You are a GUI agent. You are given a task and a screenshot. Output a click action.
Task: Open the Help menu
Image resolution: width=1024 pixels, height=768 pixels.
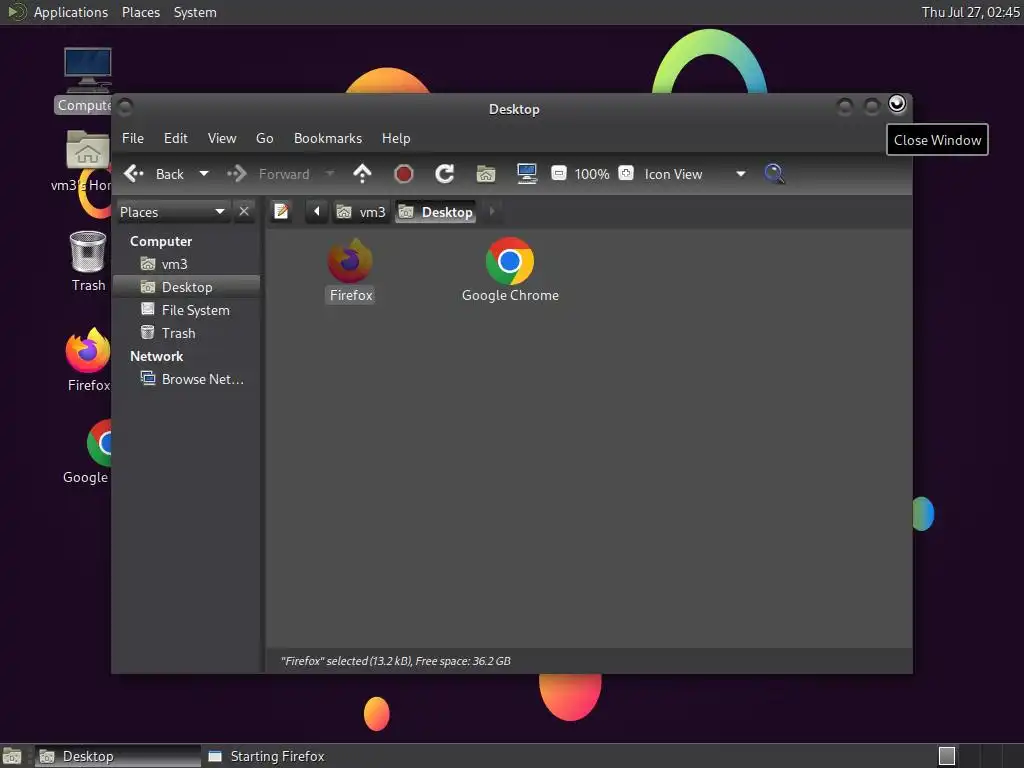[396, 138]
